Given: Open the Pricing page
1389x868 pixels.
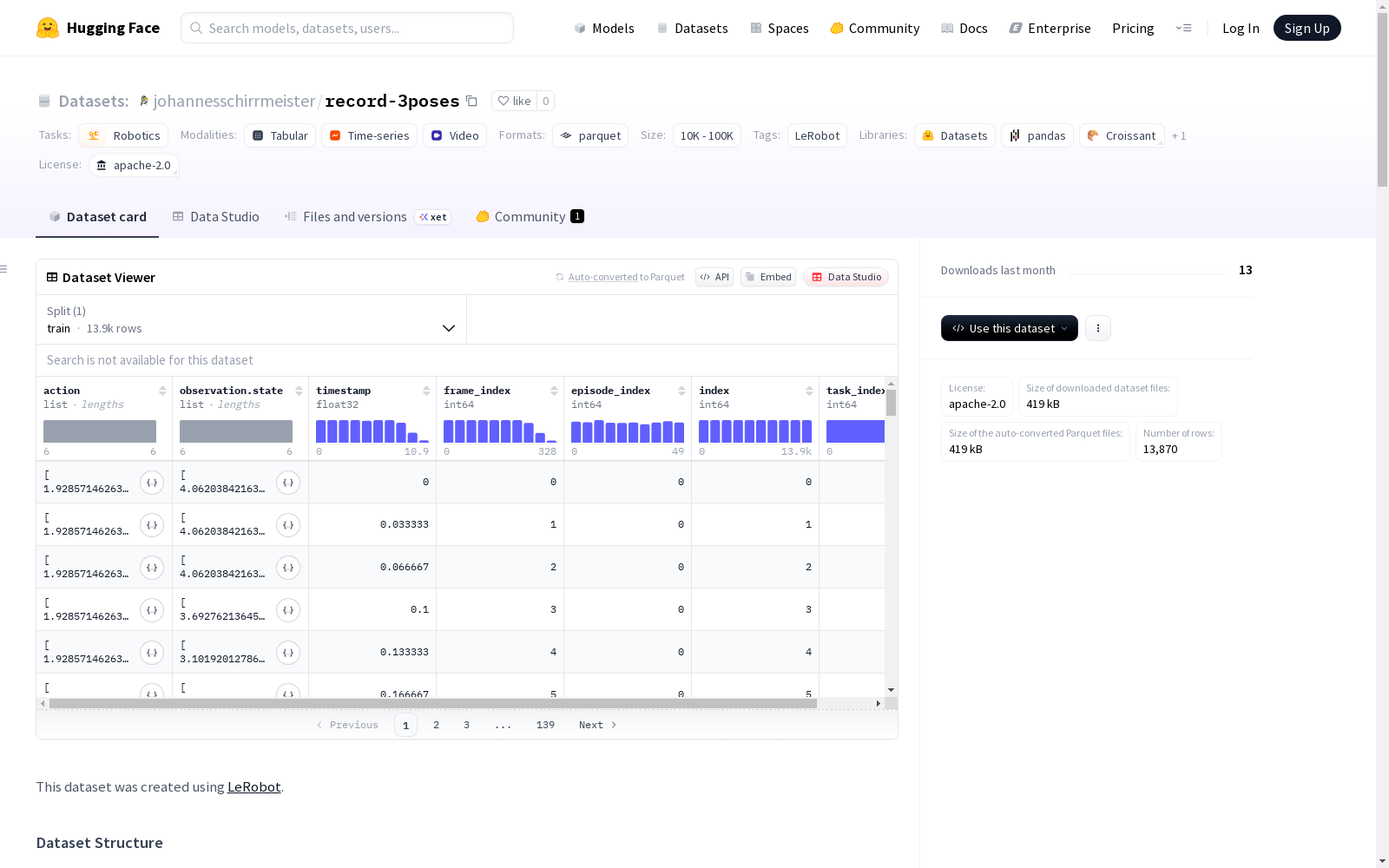Looking at the screenshot, I should click(x=1133, y=28).
